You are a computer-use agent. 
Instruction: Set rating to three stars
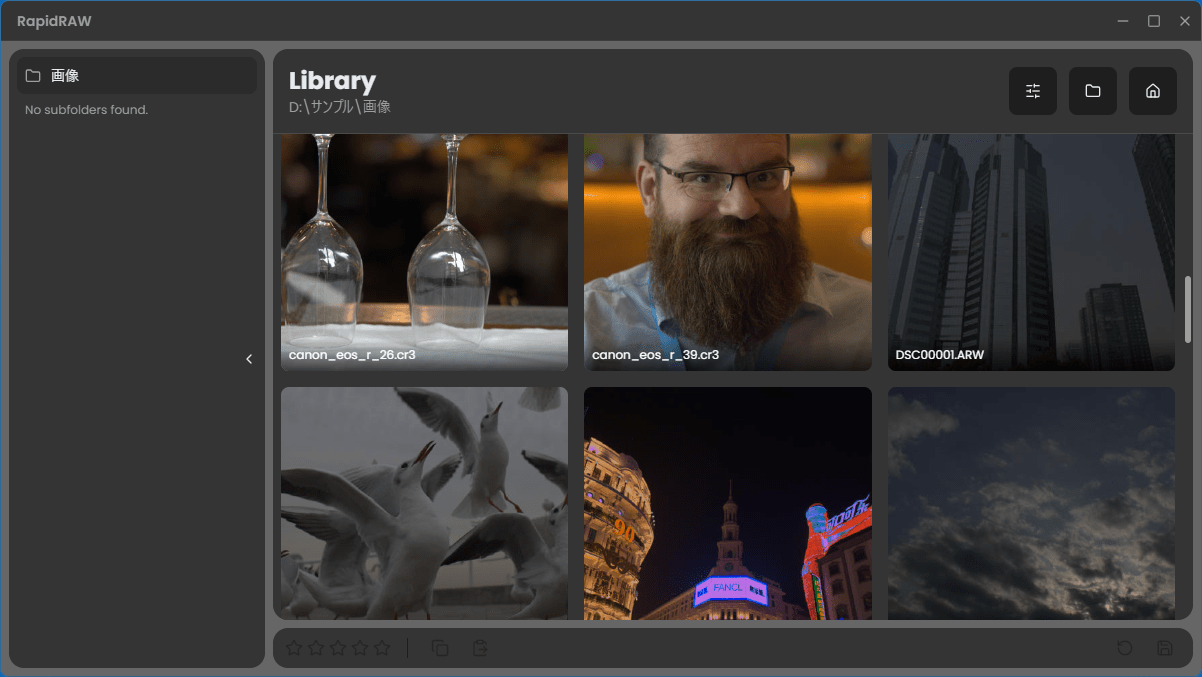coord(338,648)
